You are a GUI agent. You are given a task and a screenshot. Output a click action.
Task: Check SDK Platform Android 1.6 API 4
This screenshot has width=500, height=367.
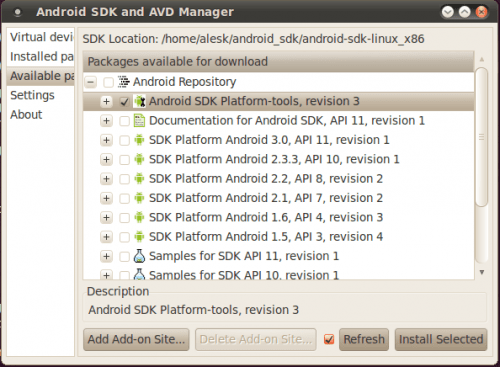tap(124, 218)
